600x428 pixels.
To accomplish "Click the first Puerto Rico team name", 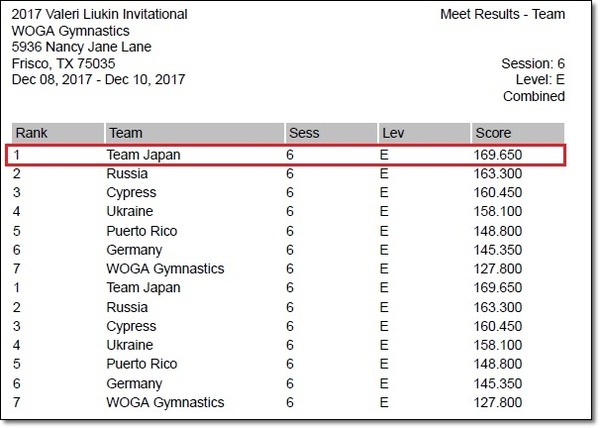I will 142,231.
